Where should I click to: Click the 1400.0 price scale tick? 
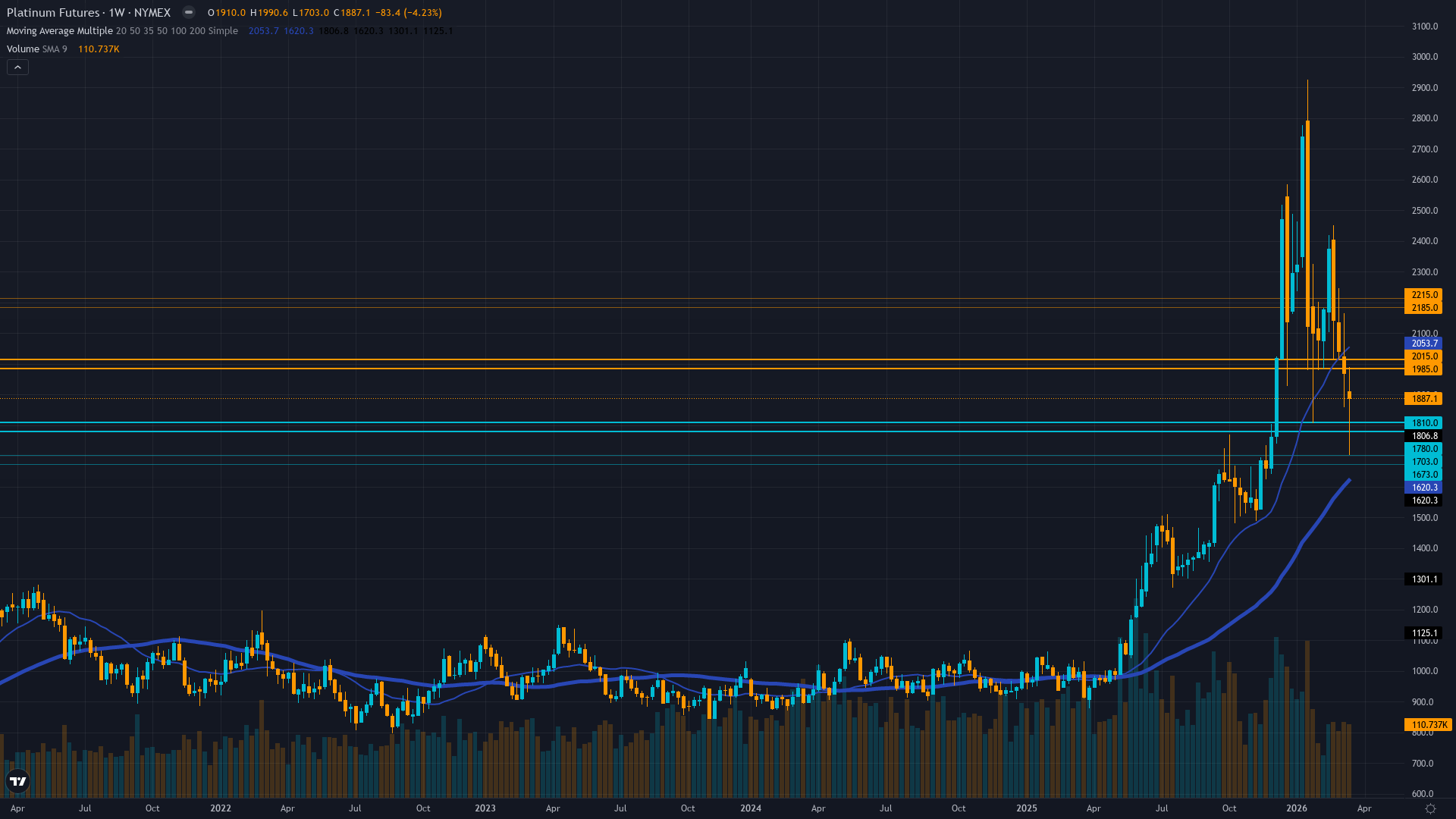(x=1424, y=548)
